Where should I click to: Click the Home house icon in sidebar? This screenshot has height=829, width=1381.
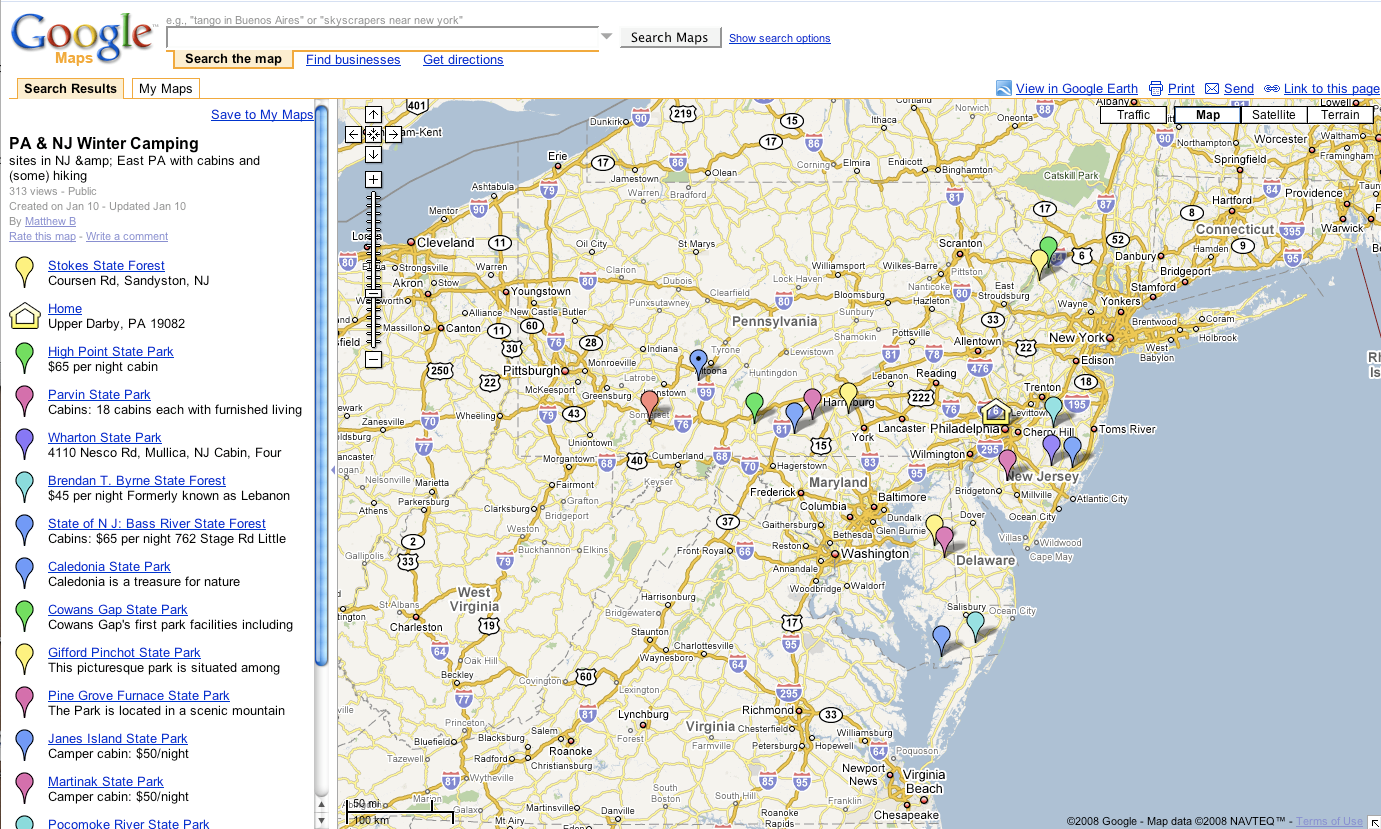click(25, 316)
